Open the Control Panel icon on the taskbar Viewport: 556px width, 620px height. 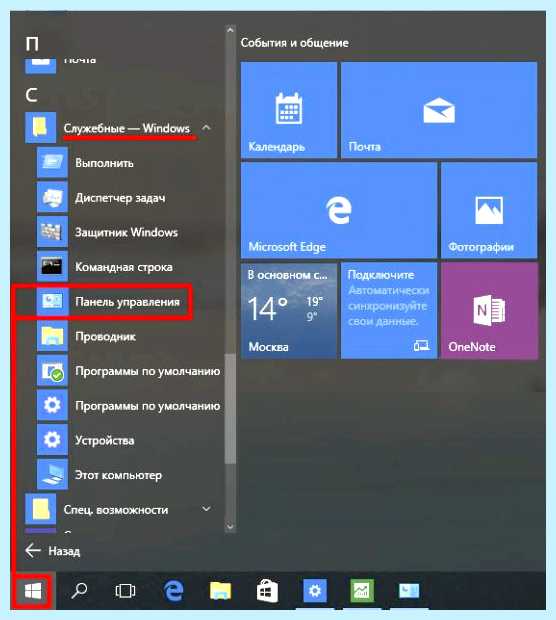coord(408,591)
